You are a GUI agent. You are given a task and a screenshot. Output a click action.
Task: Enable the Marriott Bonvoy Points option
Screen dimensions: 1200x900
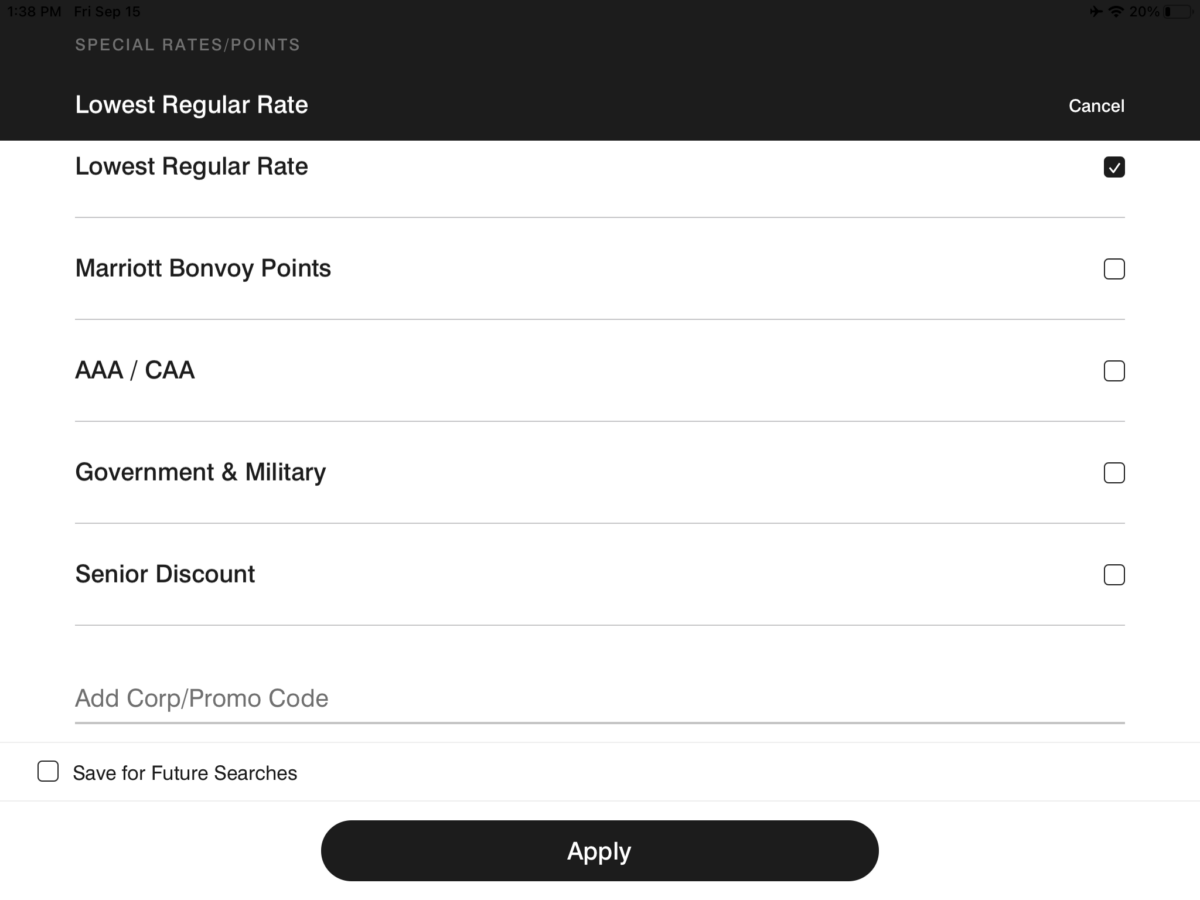click(x=1113, y=268)
